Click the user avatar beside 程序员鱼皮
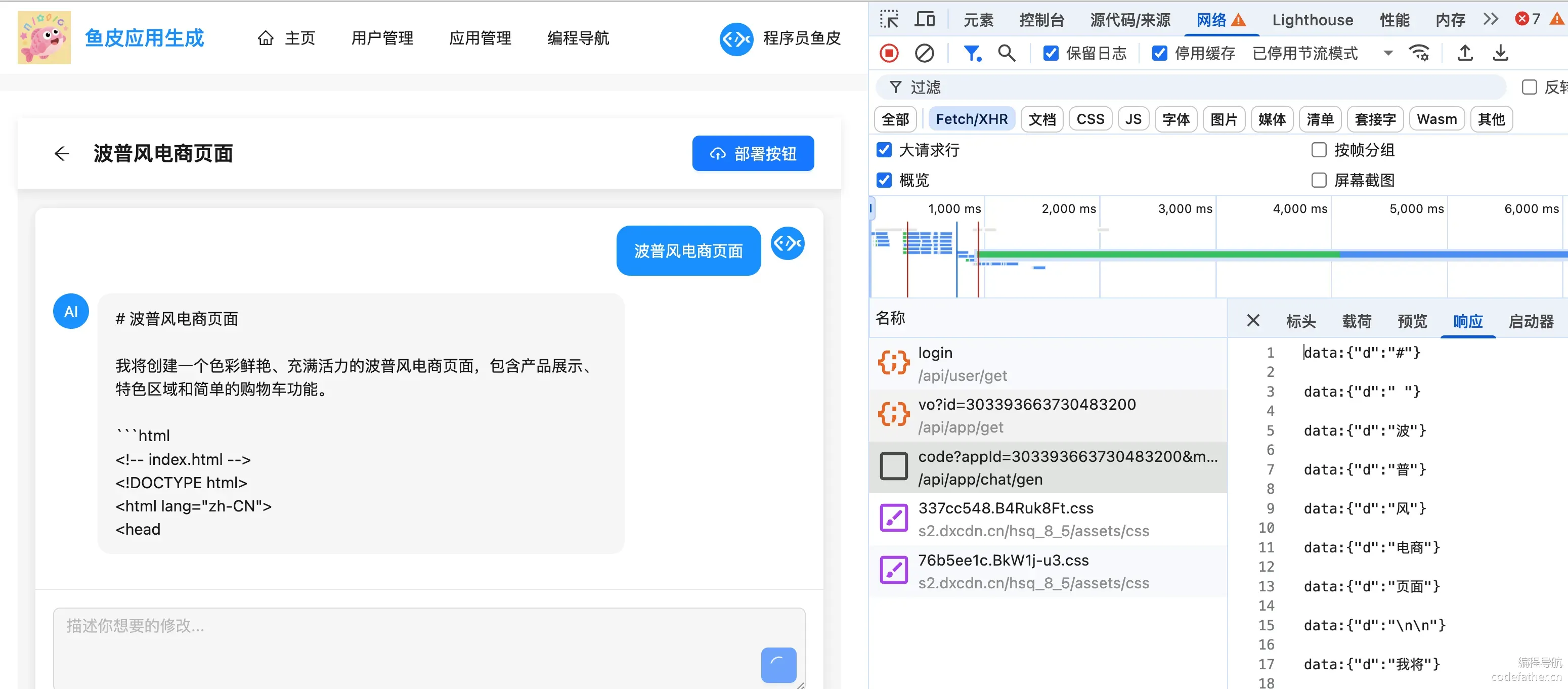Image resolution: width=1568 pixels, height=689 pixels. pyautogui.click(x=736, y=39)
